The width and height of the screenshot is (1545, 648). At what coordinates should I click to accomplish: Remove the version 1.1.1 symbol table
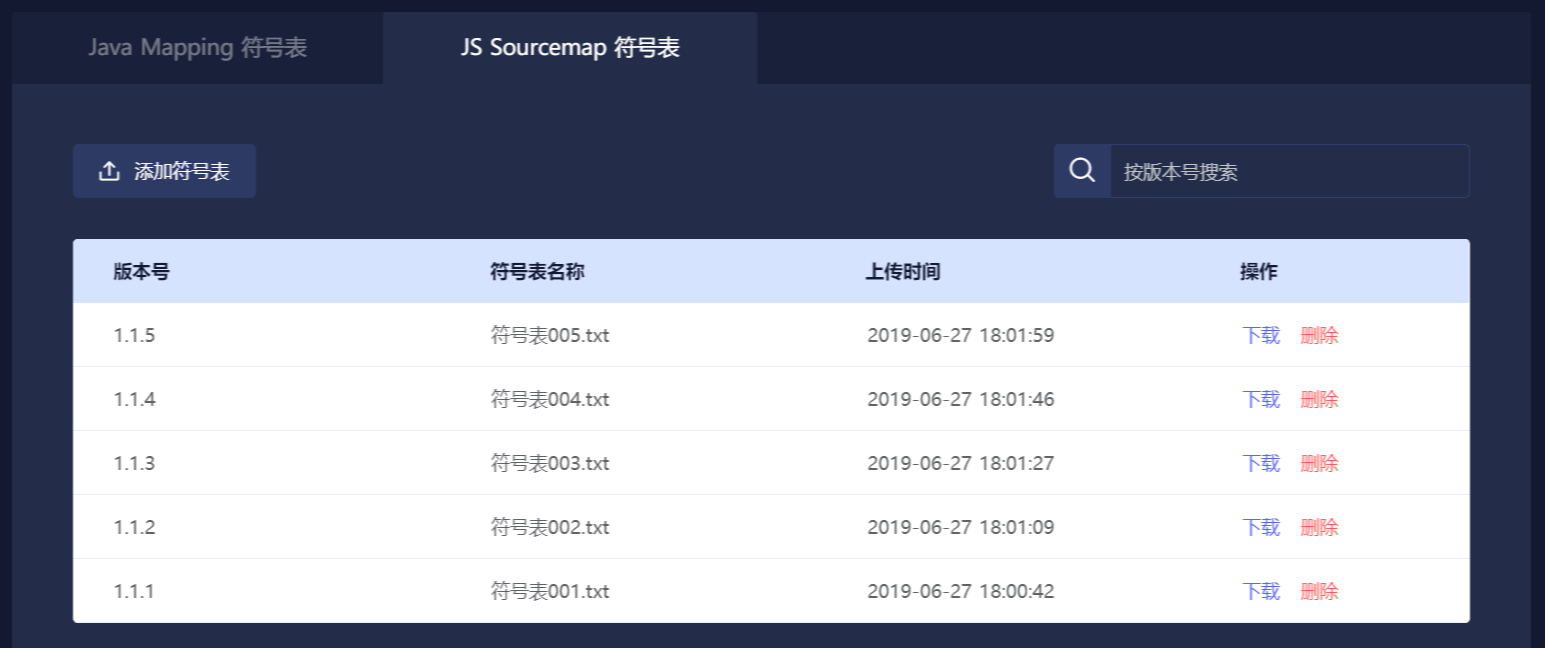(x=1319, y=591)
